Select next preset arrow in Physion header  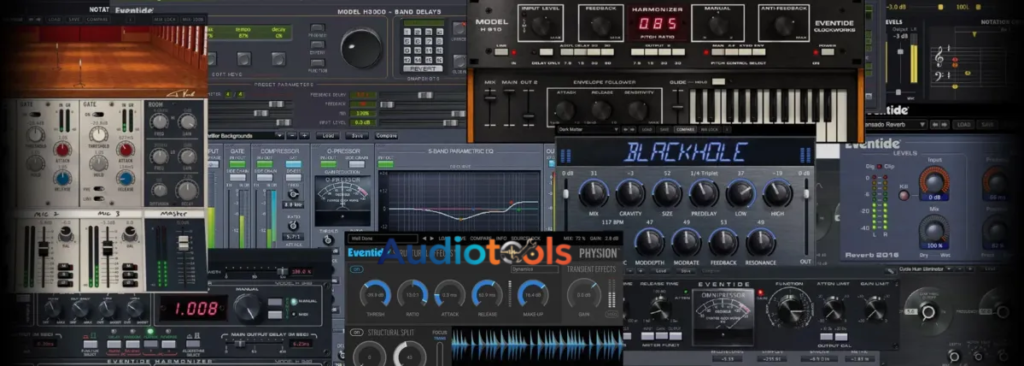pyautogui.click(x=431, y=239)
